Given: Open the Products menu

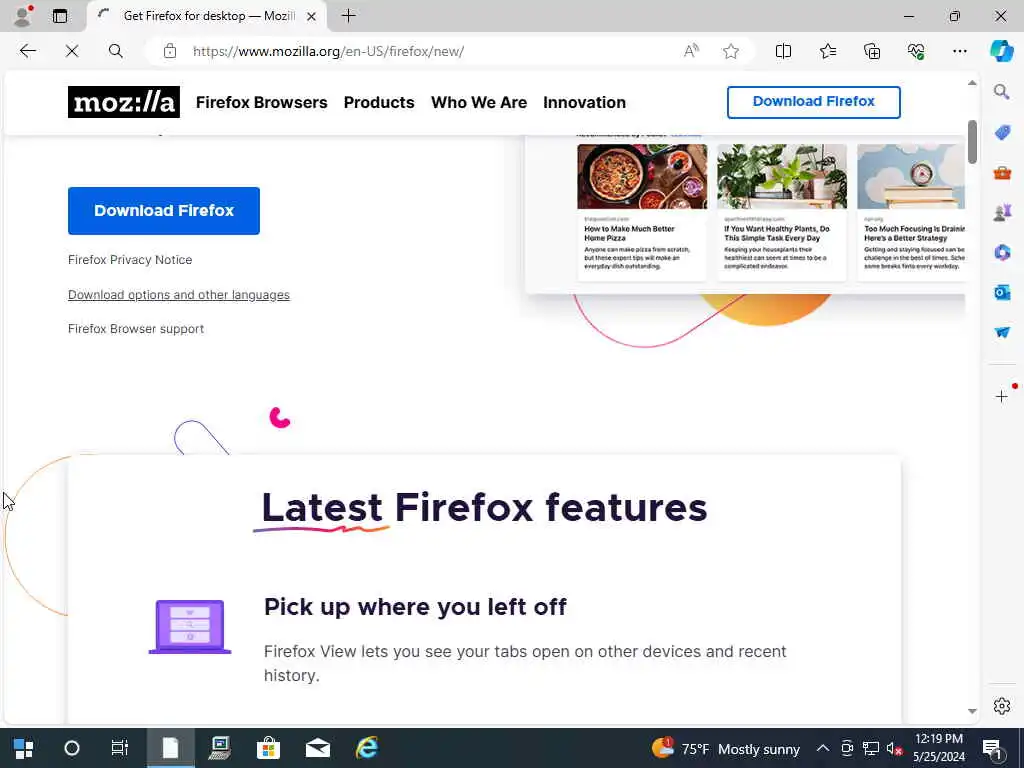Looking at the screenshot, I should pyautogui.click(x=379, y=103).
